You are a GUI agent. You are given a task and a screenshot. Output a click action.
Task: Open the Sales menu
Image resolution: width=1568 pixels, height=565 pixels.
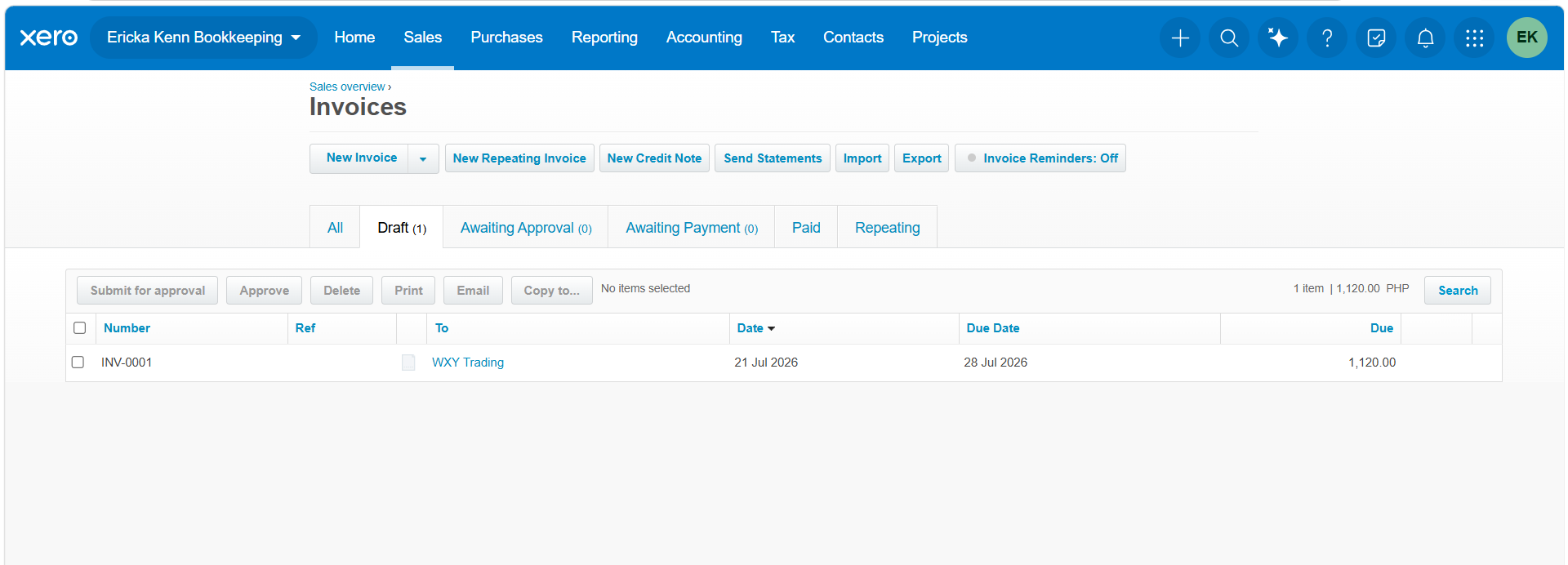[x=422, y=38]
